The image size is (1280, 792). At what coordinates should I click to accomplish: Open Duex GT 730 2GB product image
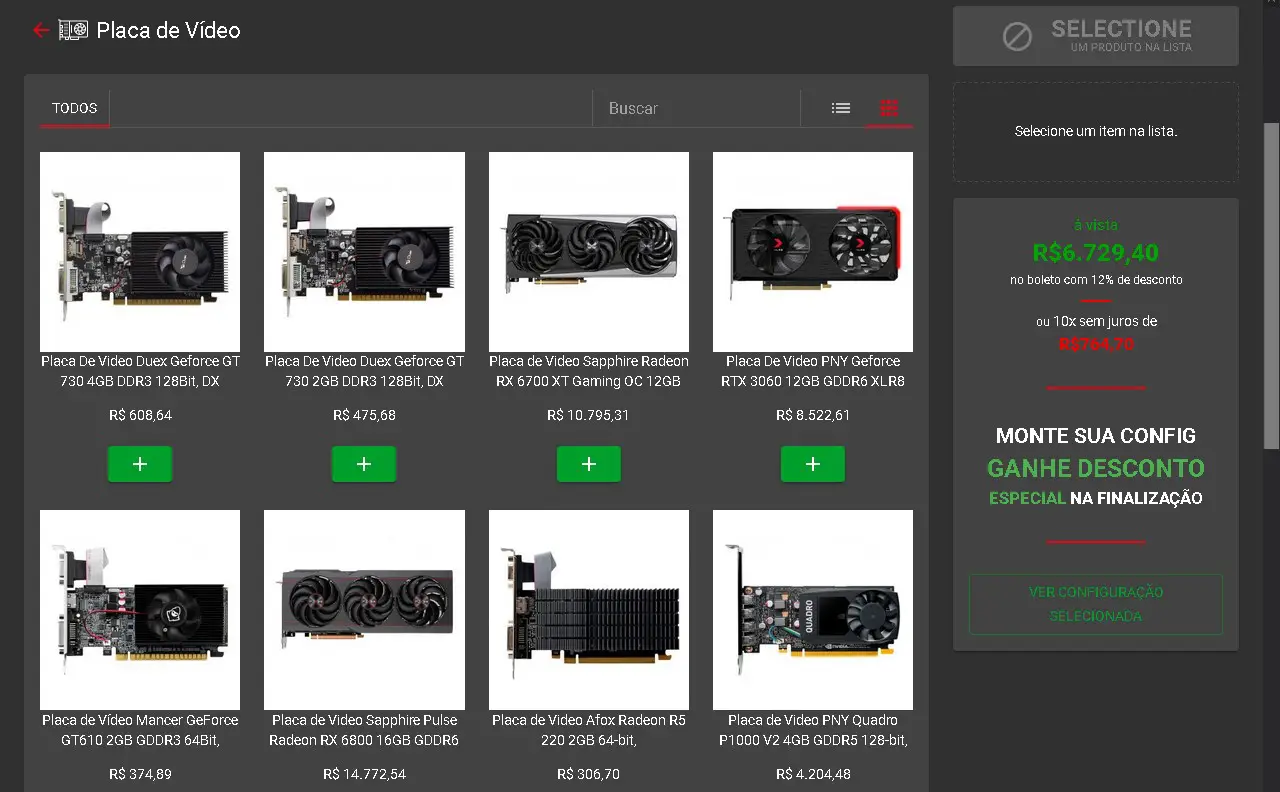tap(364, 252)
